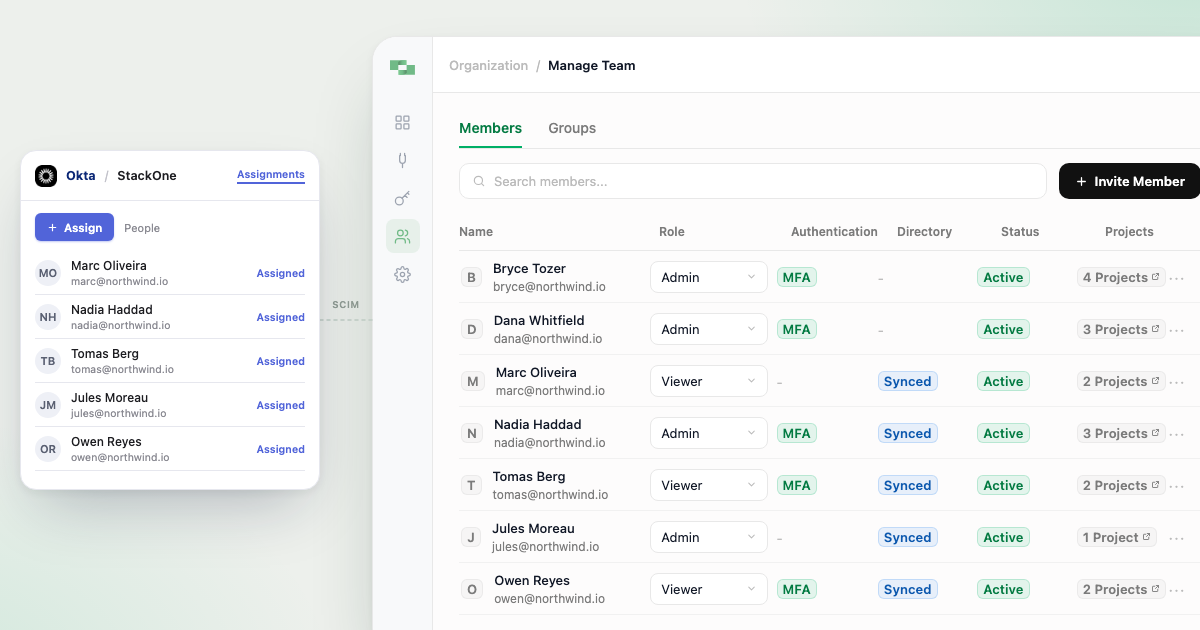Open more options for Bryce Tozer
The height and width of the screenshot is (630, 1200).
coord(1177,278)
